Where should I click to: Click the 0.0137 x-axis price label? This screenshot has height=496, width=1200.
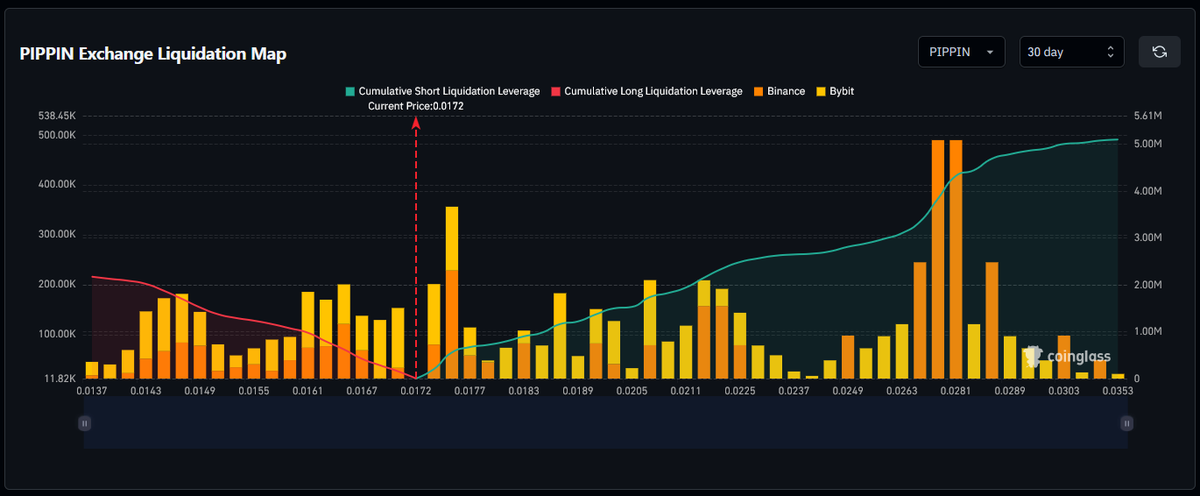(x=93, y=392)
